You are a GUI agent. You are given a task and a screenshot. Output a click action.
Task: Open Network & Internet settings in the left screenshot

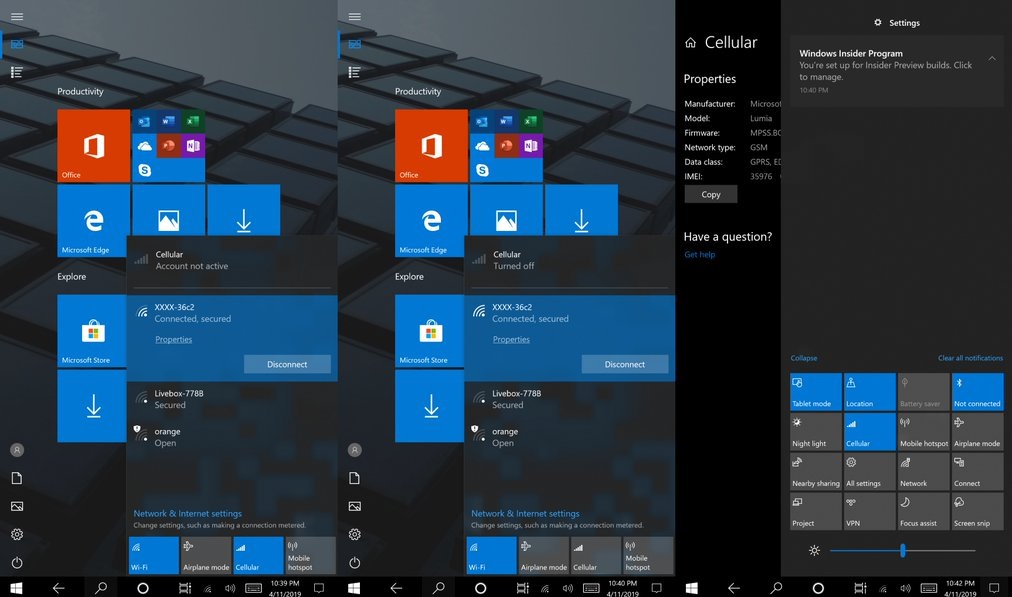188,514
